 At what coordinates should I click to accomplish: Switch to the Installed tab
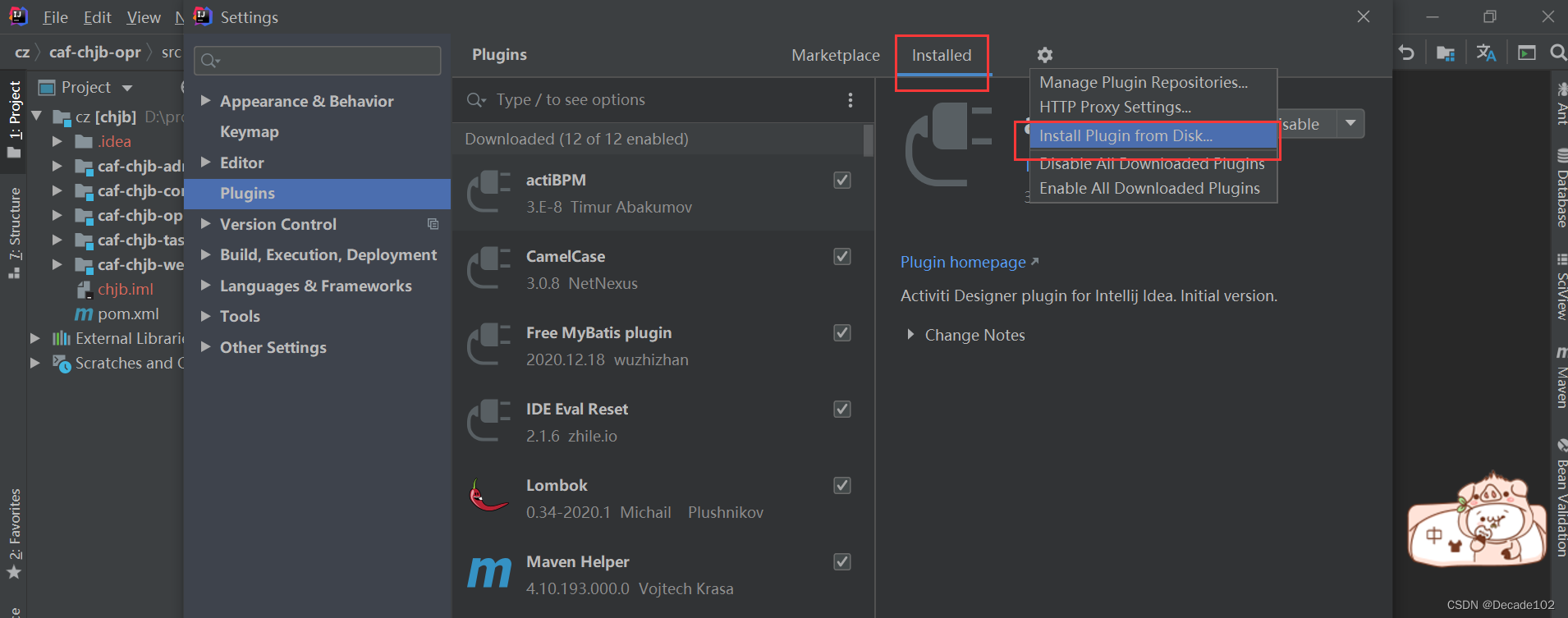coord(942,55)
